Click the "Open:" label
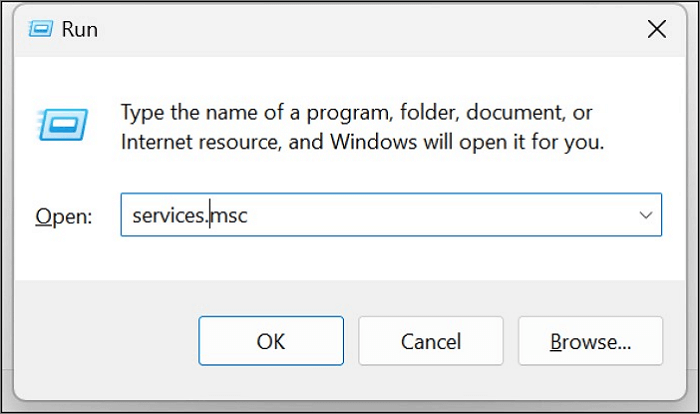The width and height of the screenshot is (700, 414). [x=63, y=216]
